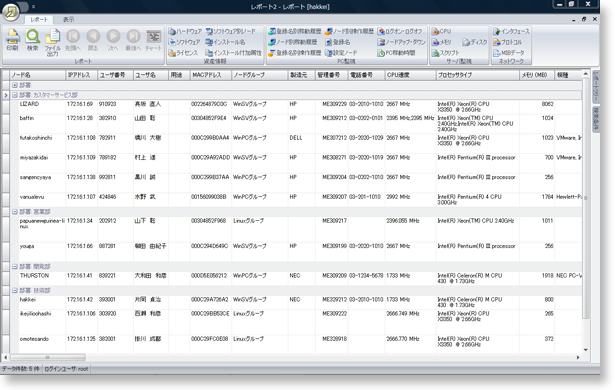This screenshot has height=390, width=615.
Task: Open the スクリプト script report
Action: click(x=445, y=53)
